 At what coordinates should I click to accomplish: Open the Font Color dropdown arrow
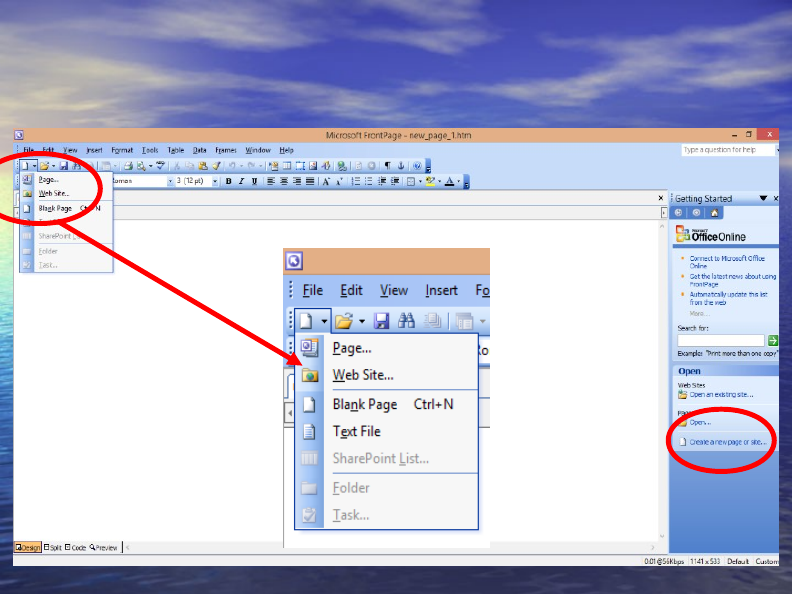459,181
